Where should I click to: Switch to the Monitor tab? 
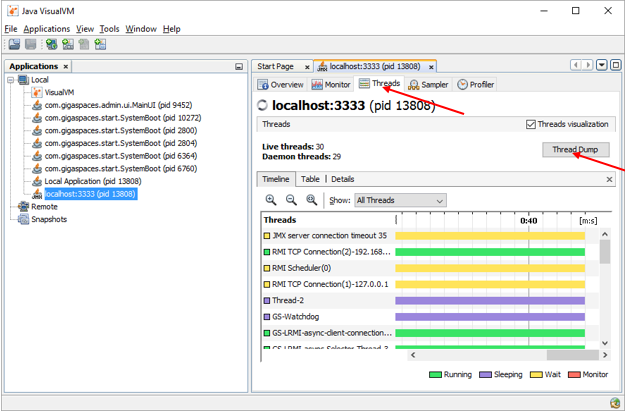point(331,85)
